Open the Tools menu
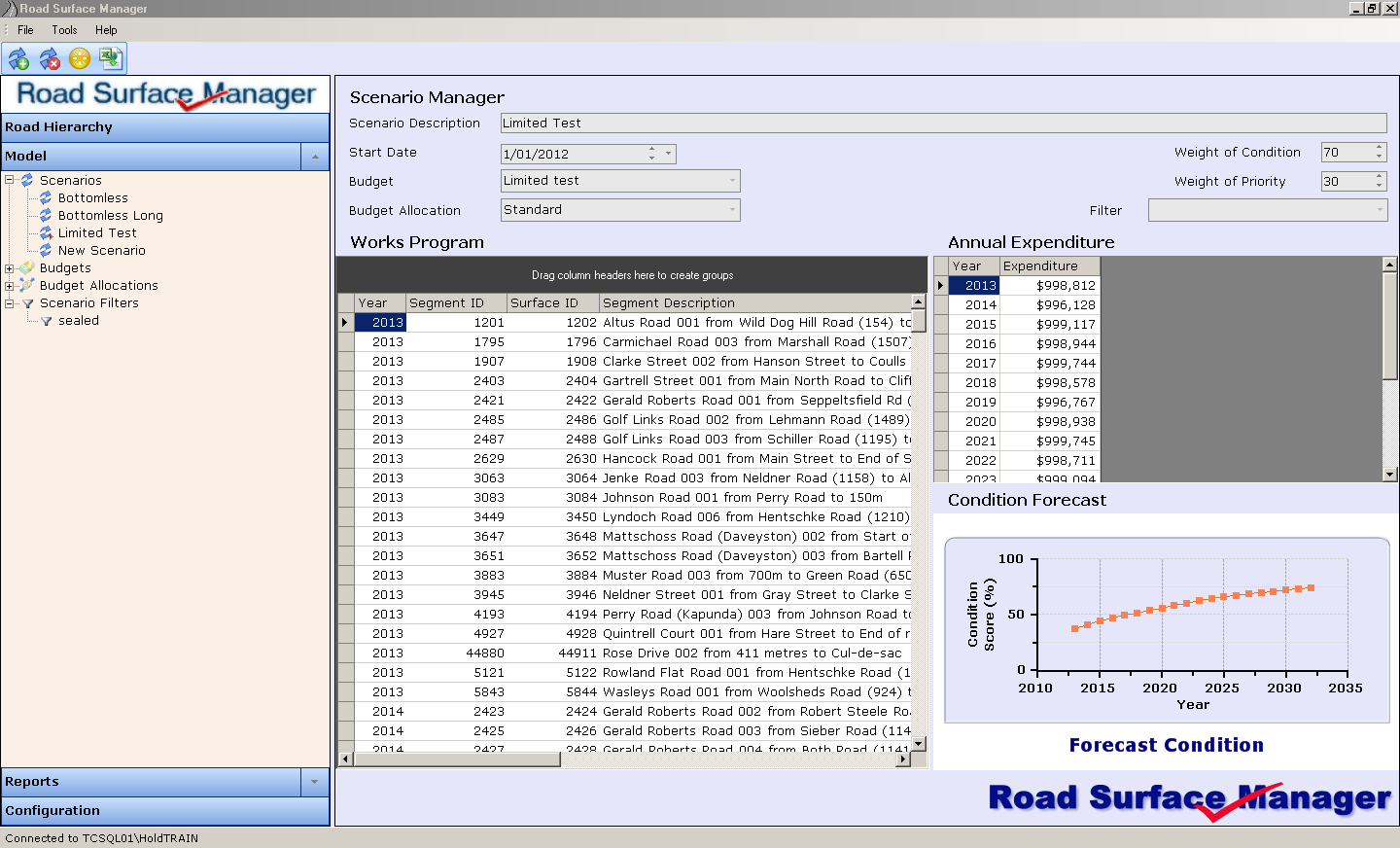 click(x=64, y=30)
